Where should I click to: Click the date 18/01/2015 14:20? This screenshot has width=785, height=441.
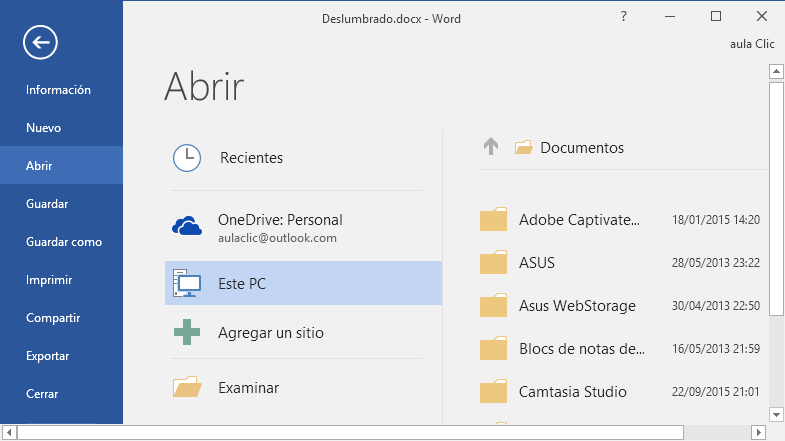pyautogui.click(x=716, y=220)
